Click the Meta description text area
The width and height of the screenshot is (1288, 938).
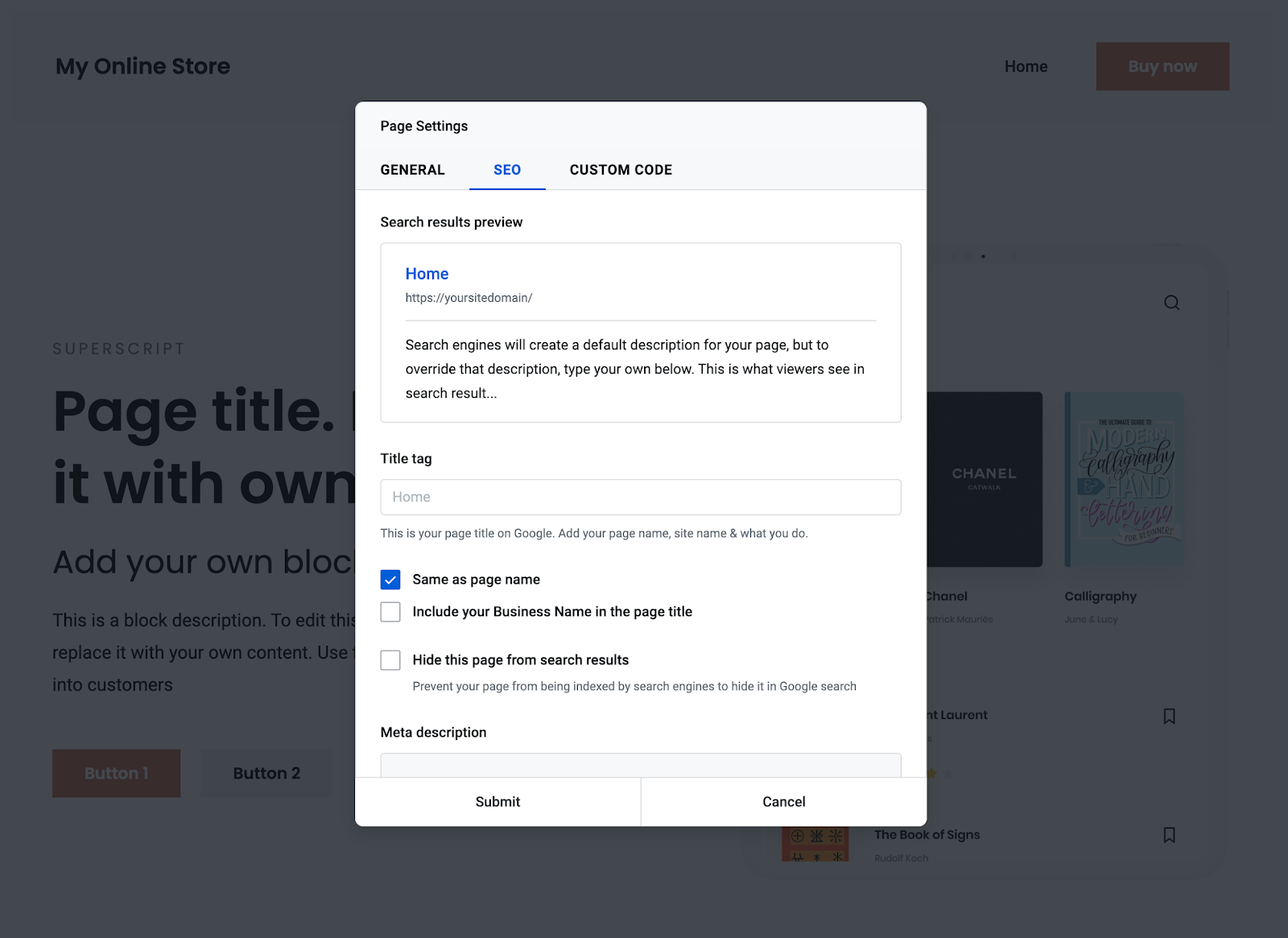[x=641, y=766]
